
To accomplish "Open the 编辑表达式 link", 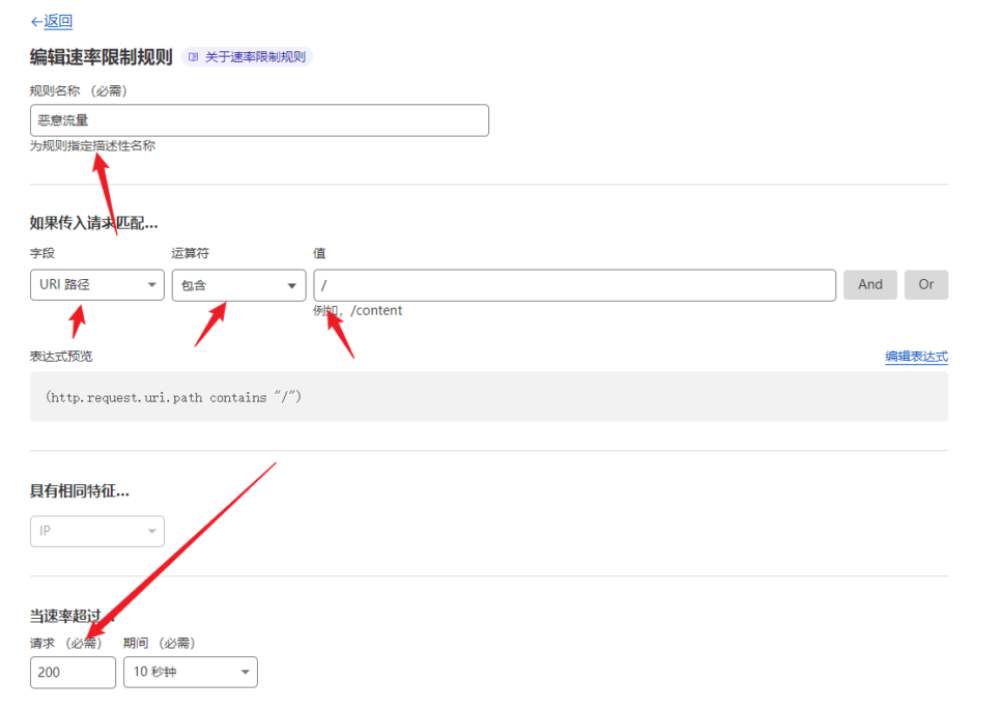I will point(916,356).
